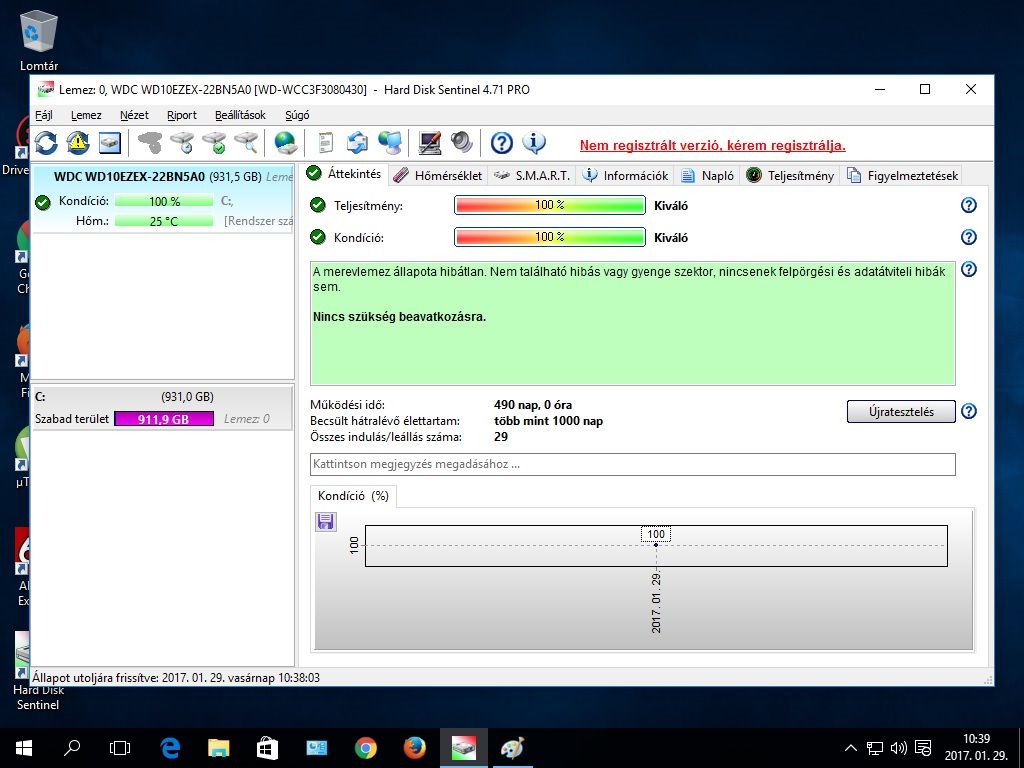Click the blue question mark toolbar icon
This screenshot has width=1024, height=768.
tap(502, 142)
